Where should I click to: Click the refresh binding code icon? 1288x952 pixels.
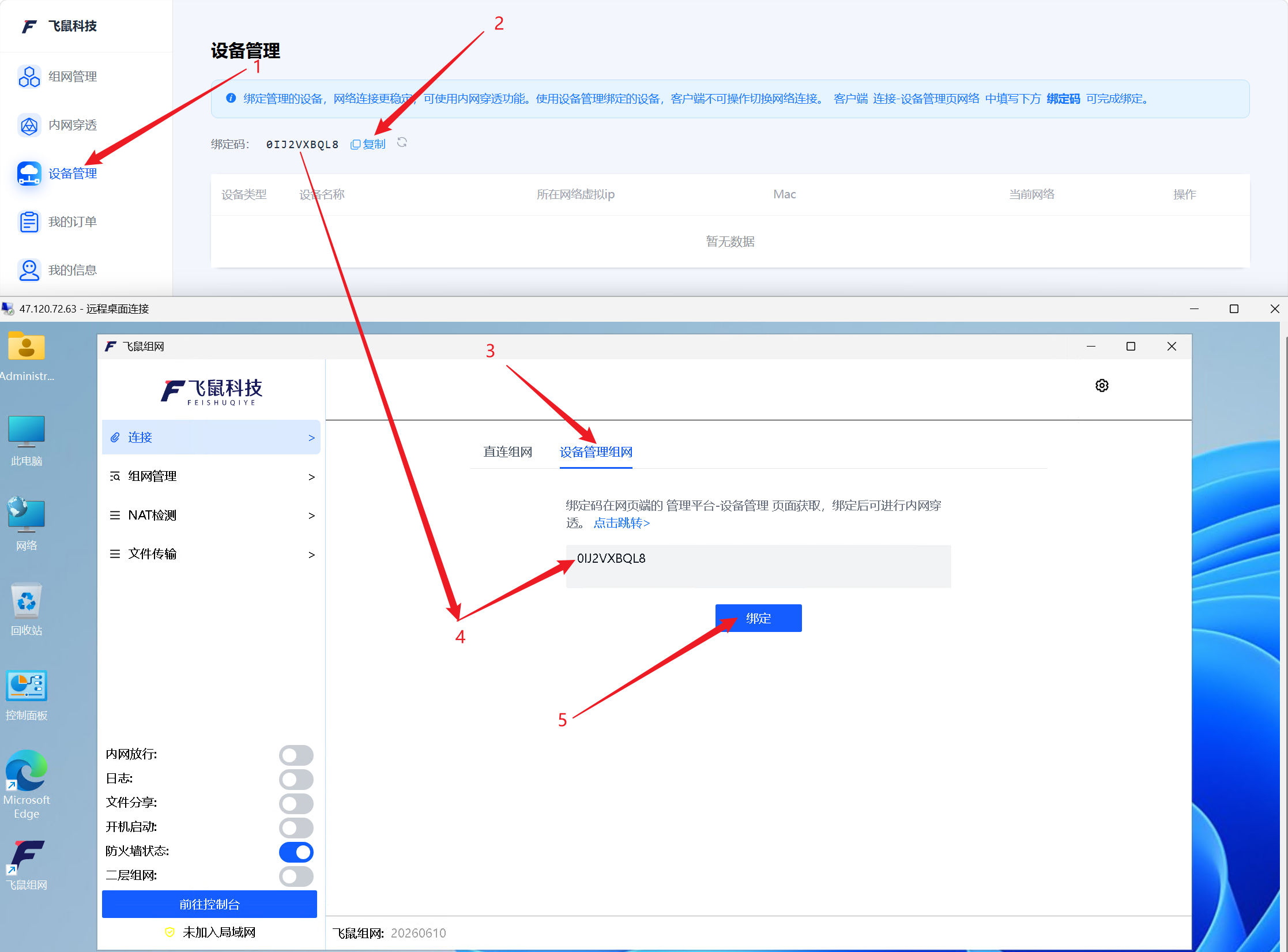coord(402,142)
